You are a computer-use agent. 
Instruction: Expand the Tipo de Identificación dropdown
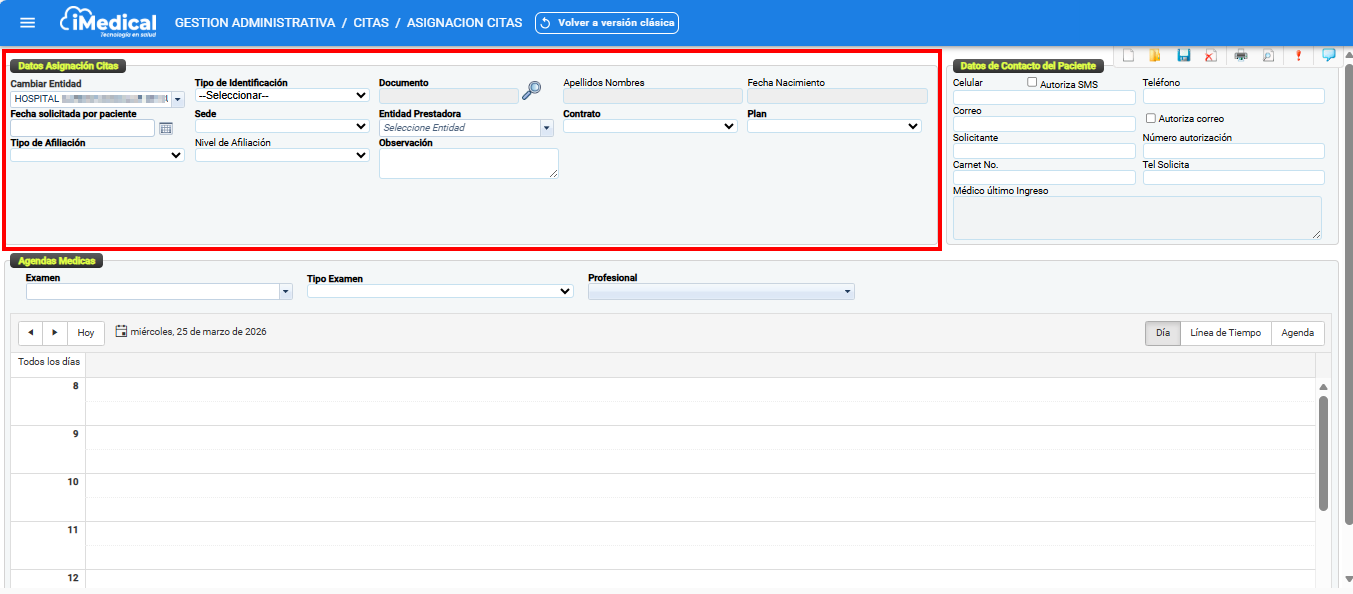[282, 96]
